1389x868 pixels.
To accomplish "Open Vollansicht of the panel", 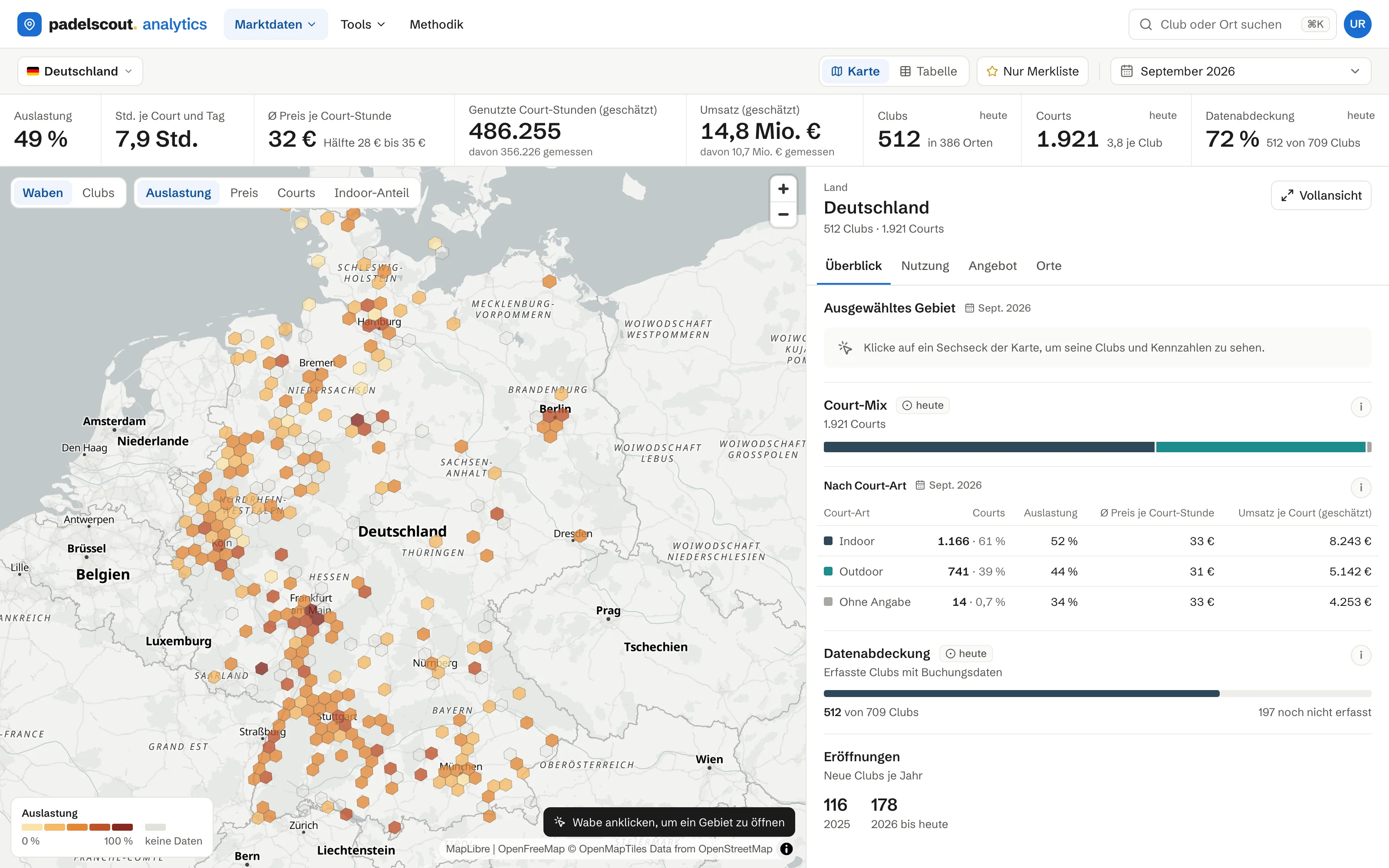I will pos(1321,195).
